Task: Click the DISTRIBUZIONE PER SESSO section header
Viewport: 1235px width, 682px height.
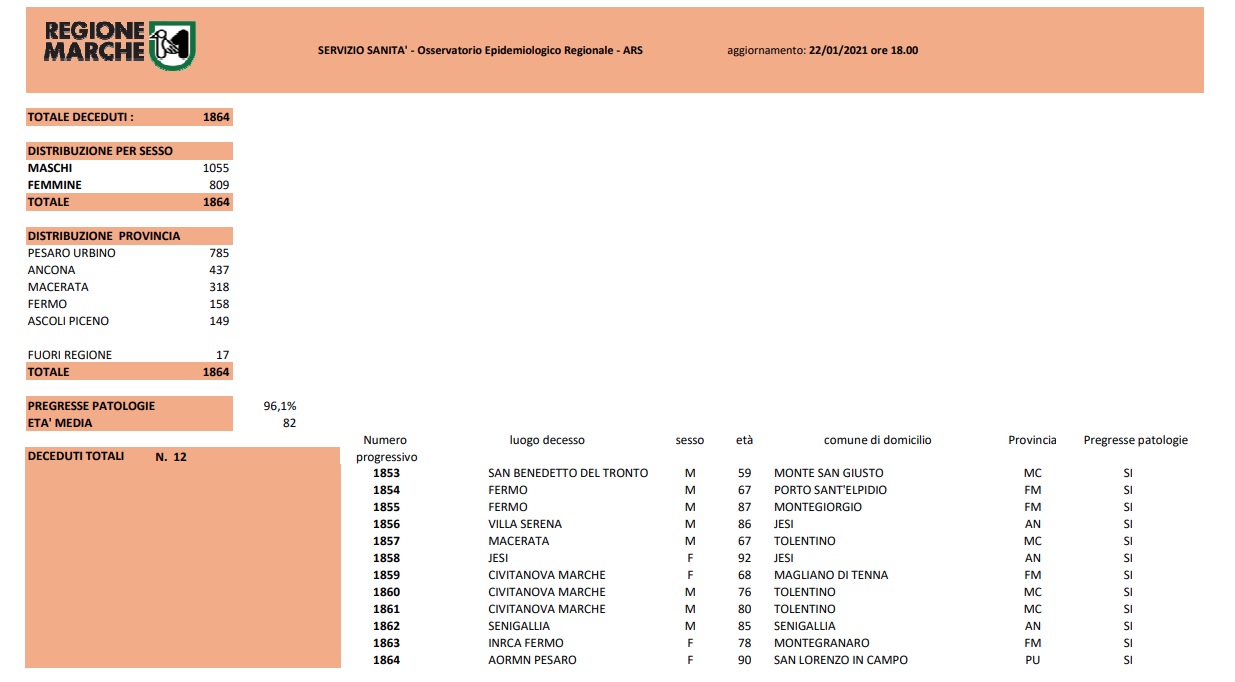Action: pos(100,151)
